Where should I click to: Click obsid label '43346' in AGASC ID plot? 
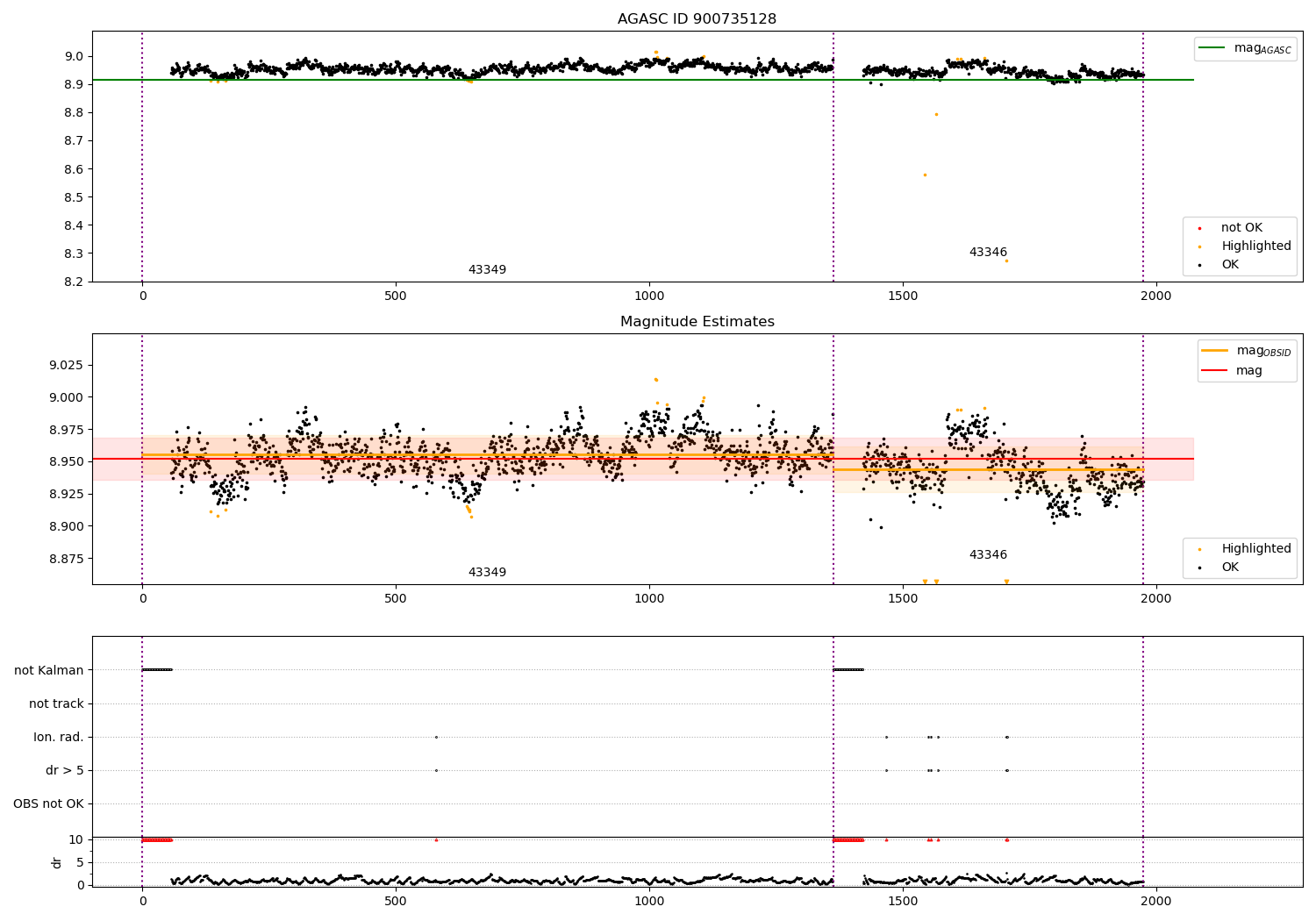pos(988,253)
